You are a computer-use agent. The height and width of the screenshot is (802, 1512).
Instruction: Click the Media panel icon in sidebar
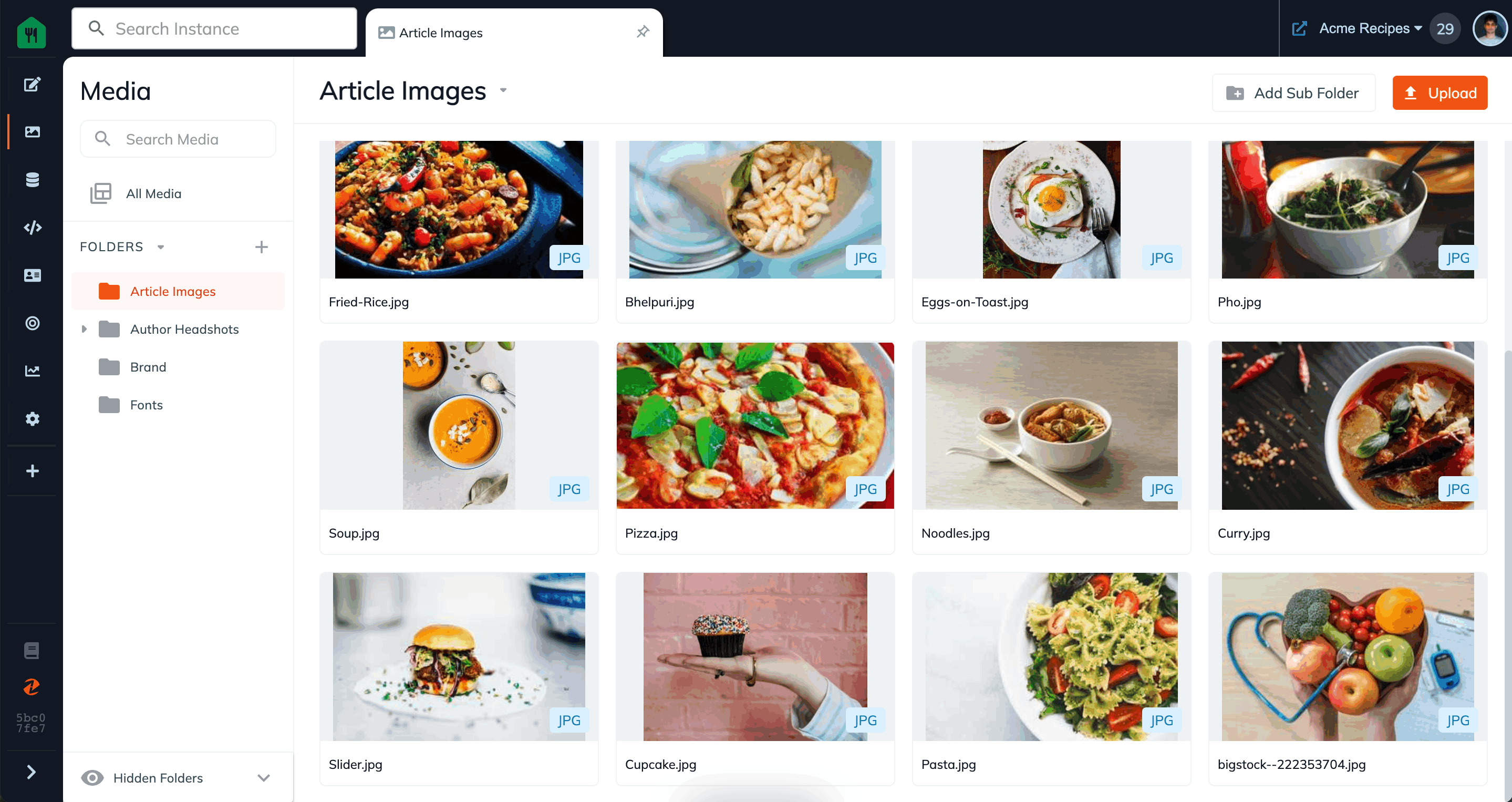tap(32, 132)
